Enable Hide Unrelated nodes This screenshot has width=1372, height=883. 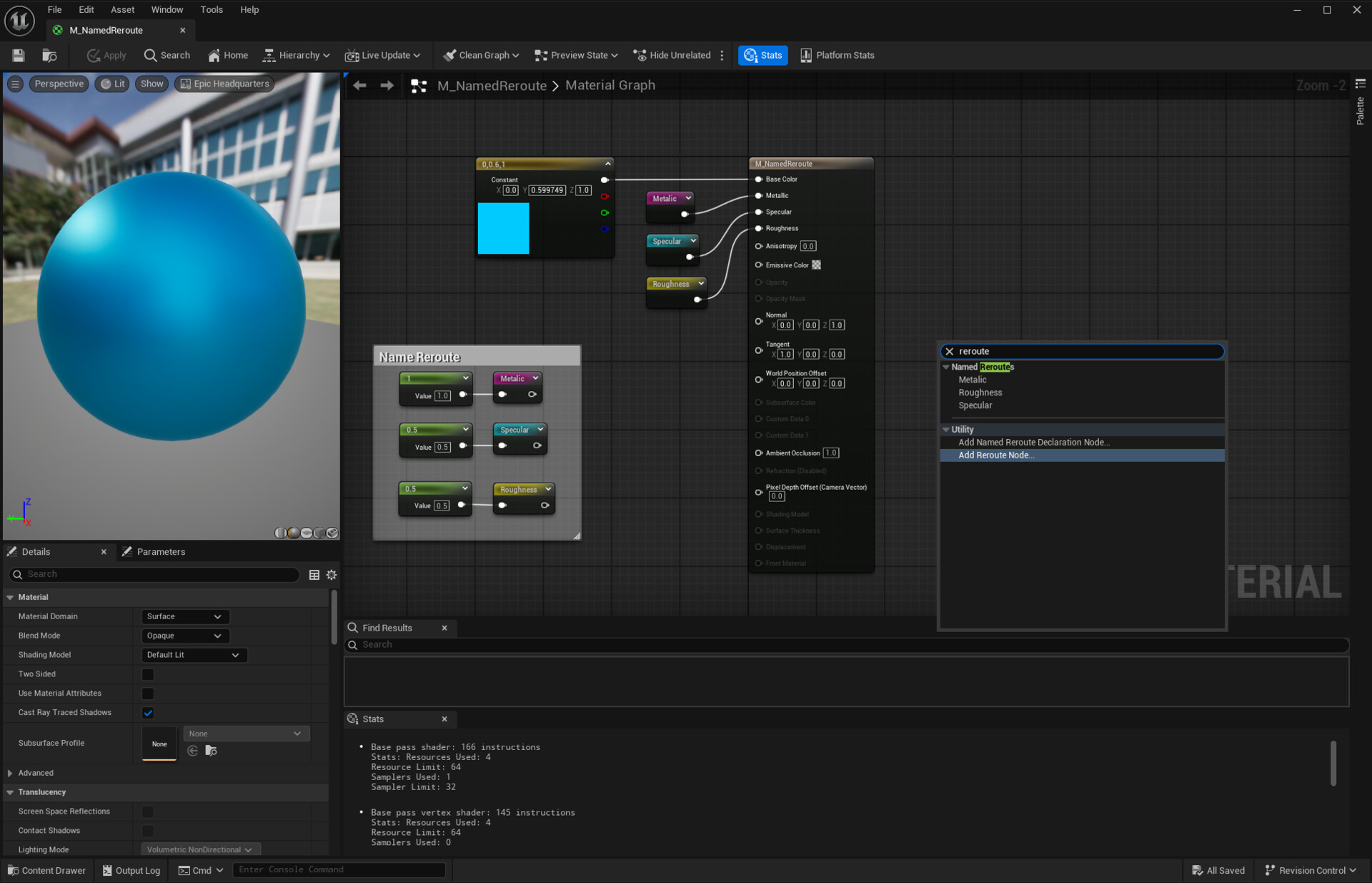pos(670,55)
